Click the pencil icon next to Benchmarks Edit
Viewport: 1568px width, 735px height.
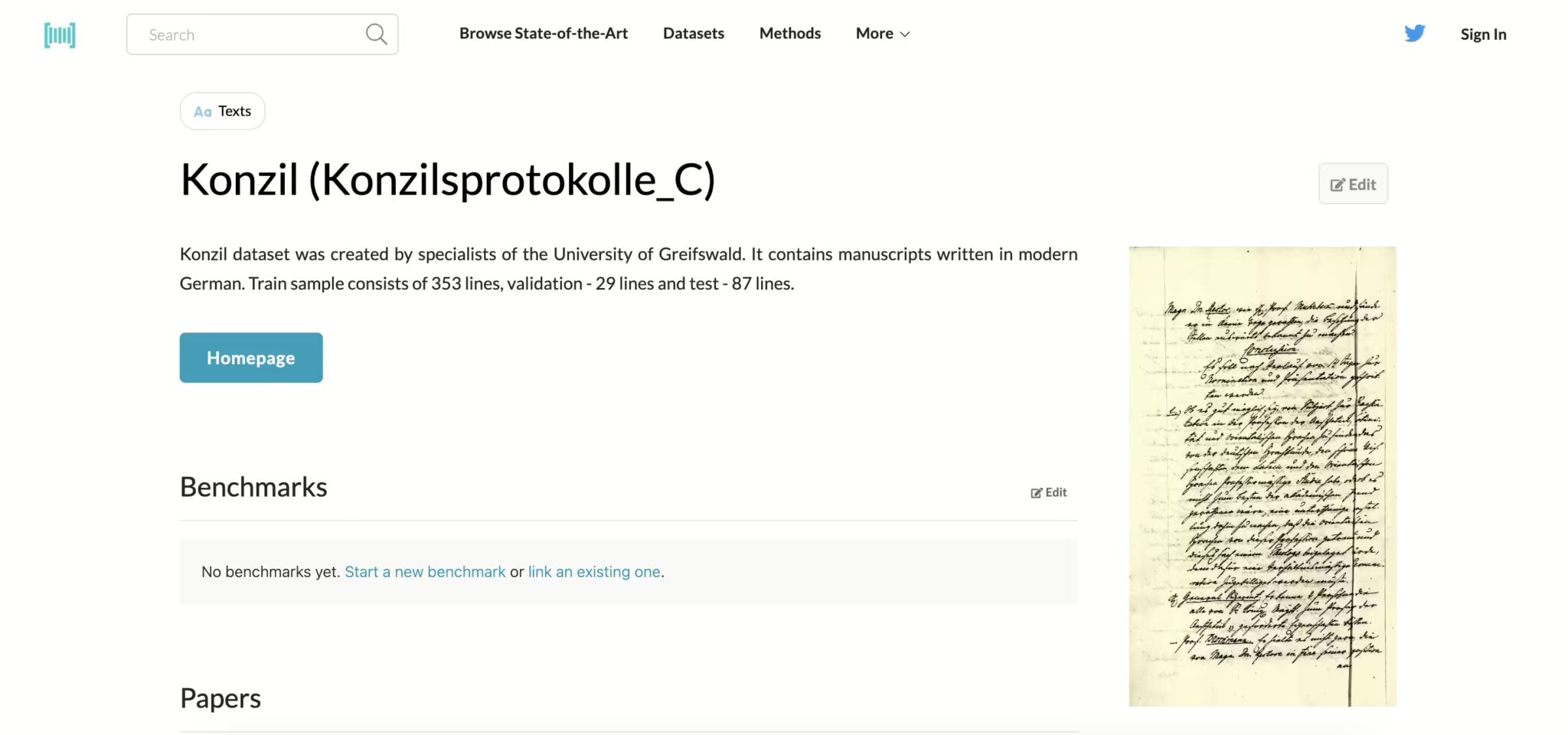(1036, 492)
